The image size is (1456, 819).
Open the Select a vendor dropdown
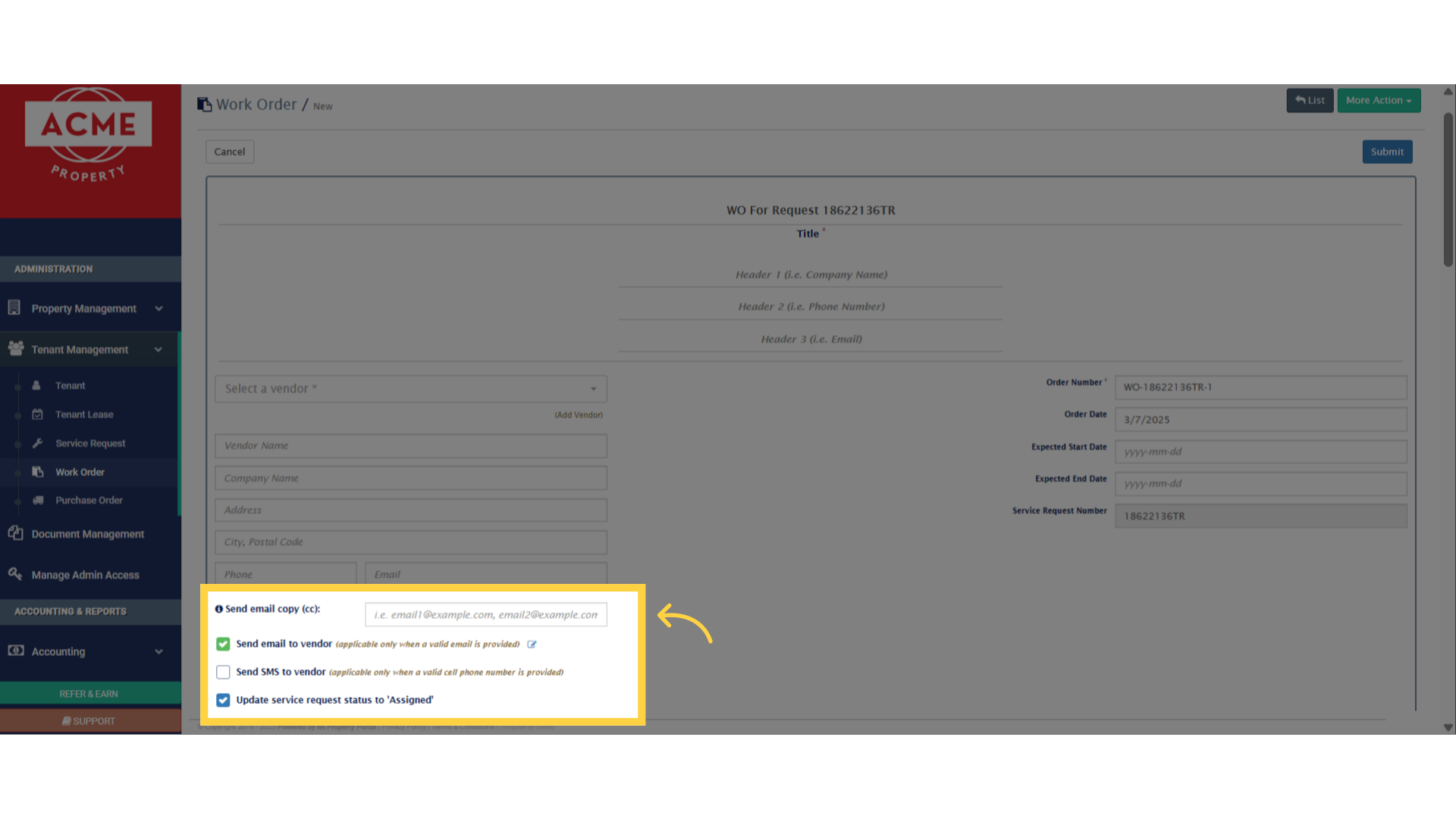(410, 389)
